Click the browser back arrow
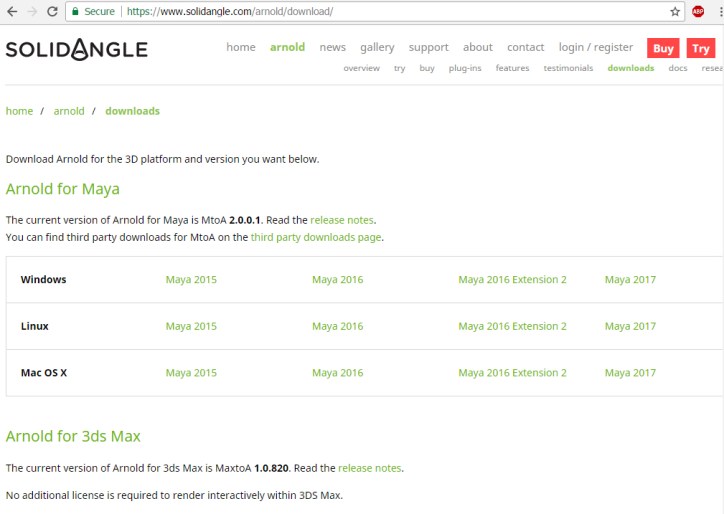The height and width of the screenshot is (514, 724). tap(10, 11)
